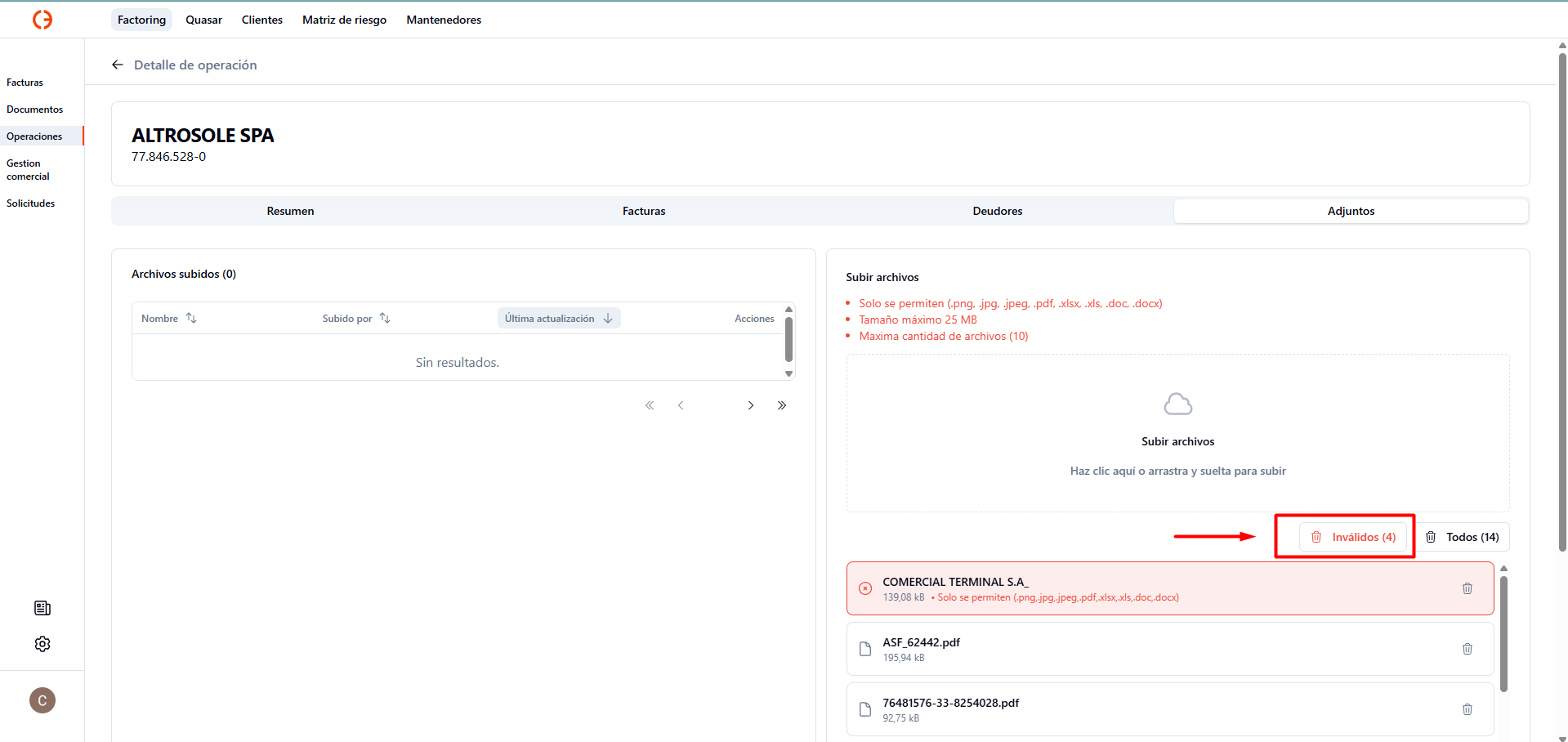
Task: Click the orange app logo icon
Action: pos(42,20)
